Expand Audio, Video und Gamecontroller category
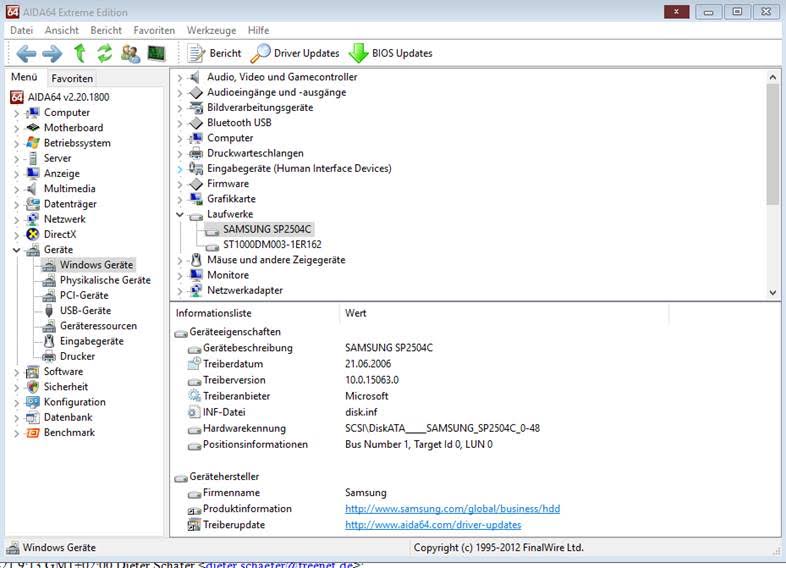The height and width of the screenshot is (568, 786). tap(179, 78)
